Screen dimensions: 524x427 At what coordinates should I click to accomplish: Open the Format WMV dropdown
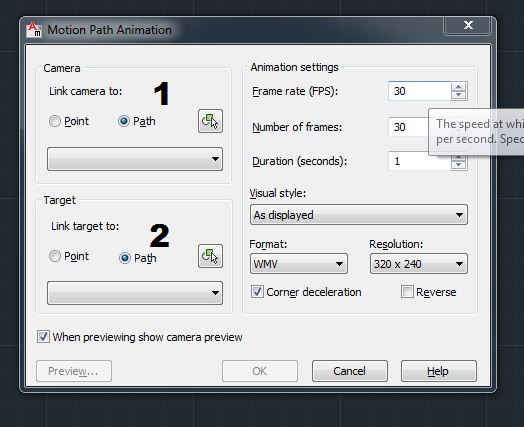point(299,264)
